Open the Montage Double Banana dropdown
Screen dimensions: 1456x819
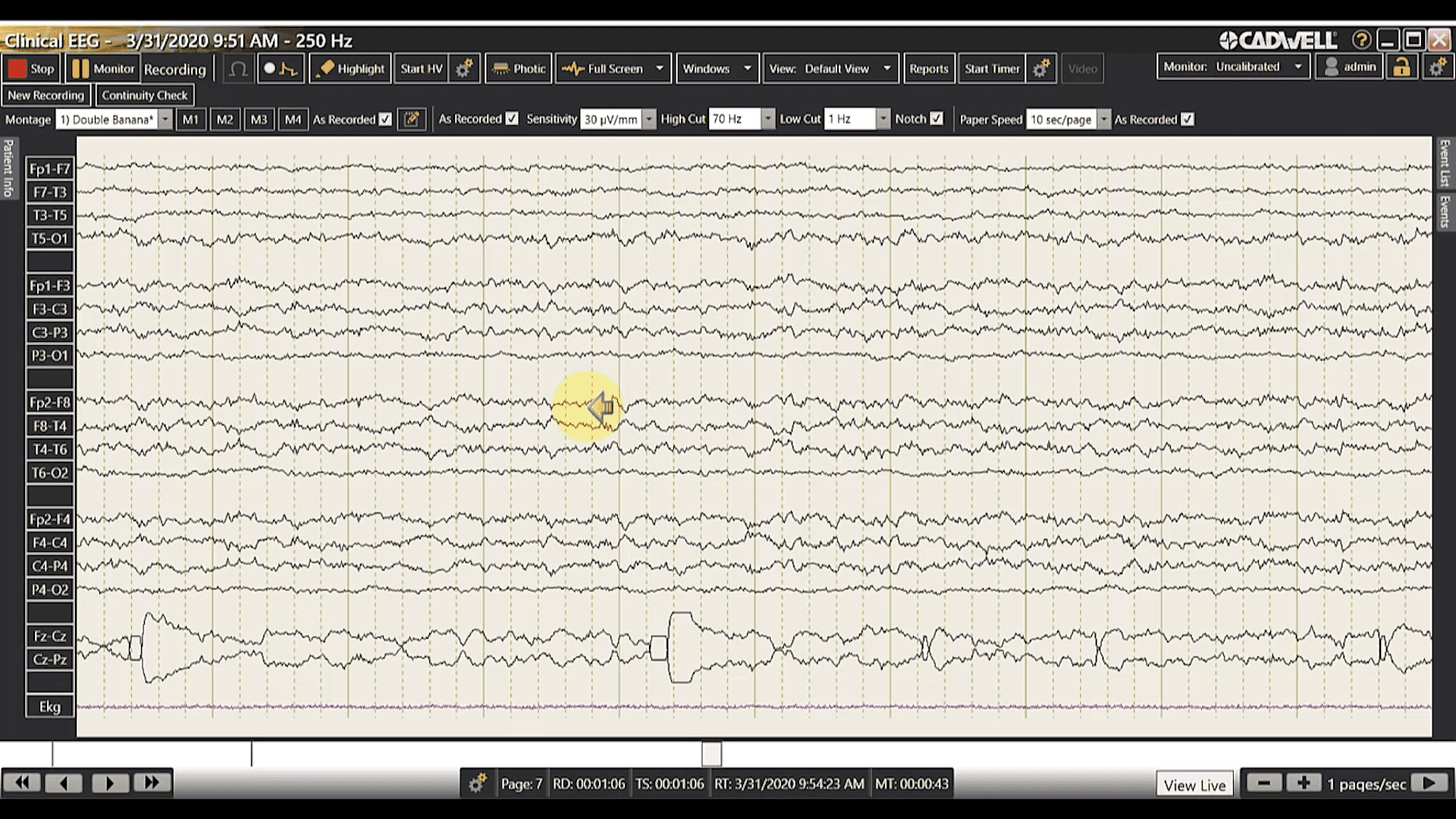coord(165,119)
